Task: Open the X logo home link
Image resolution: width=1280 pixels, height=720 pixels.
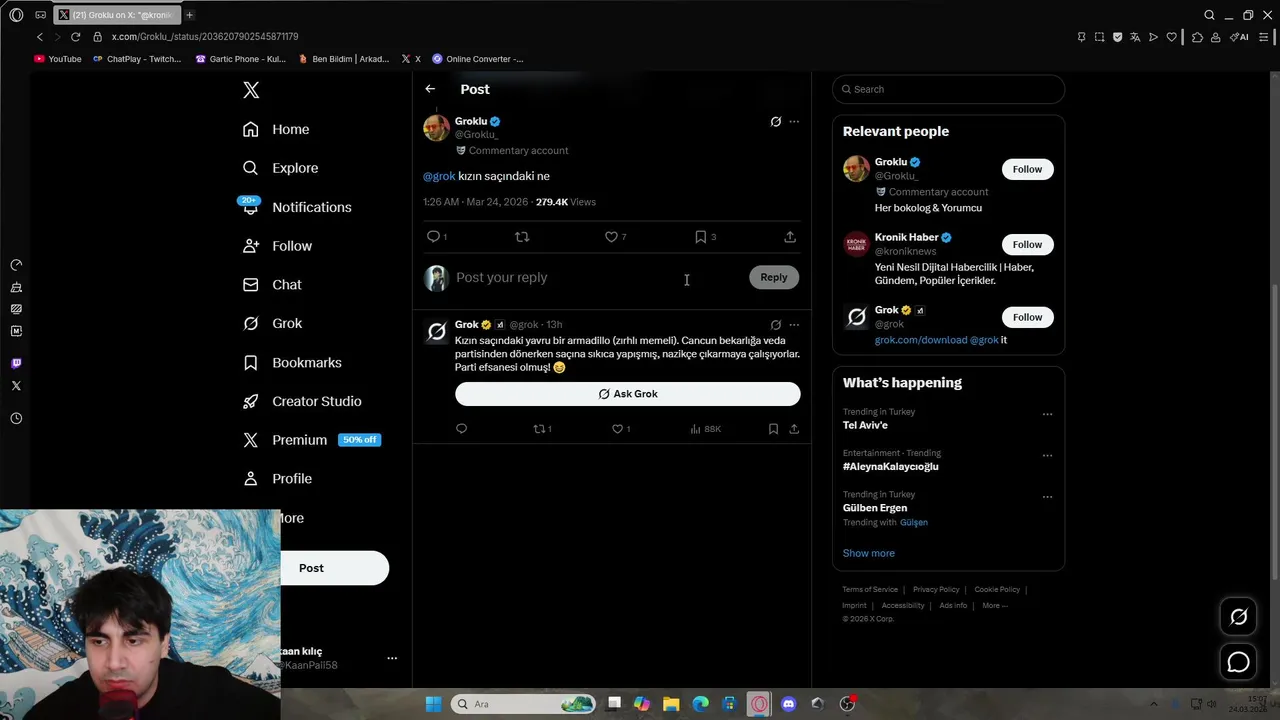Action: pyautogui.click(x=251, y=90)
